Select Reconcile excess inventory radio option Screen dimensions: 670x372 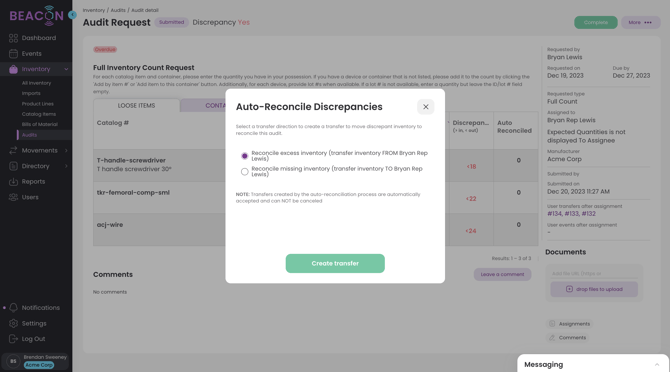click(x=244, y=156)
